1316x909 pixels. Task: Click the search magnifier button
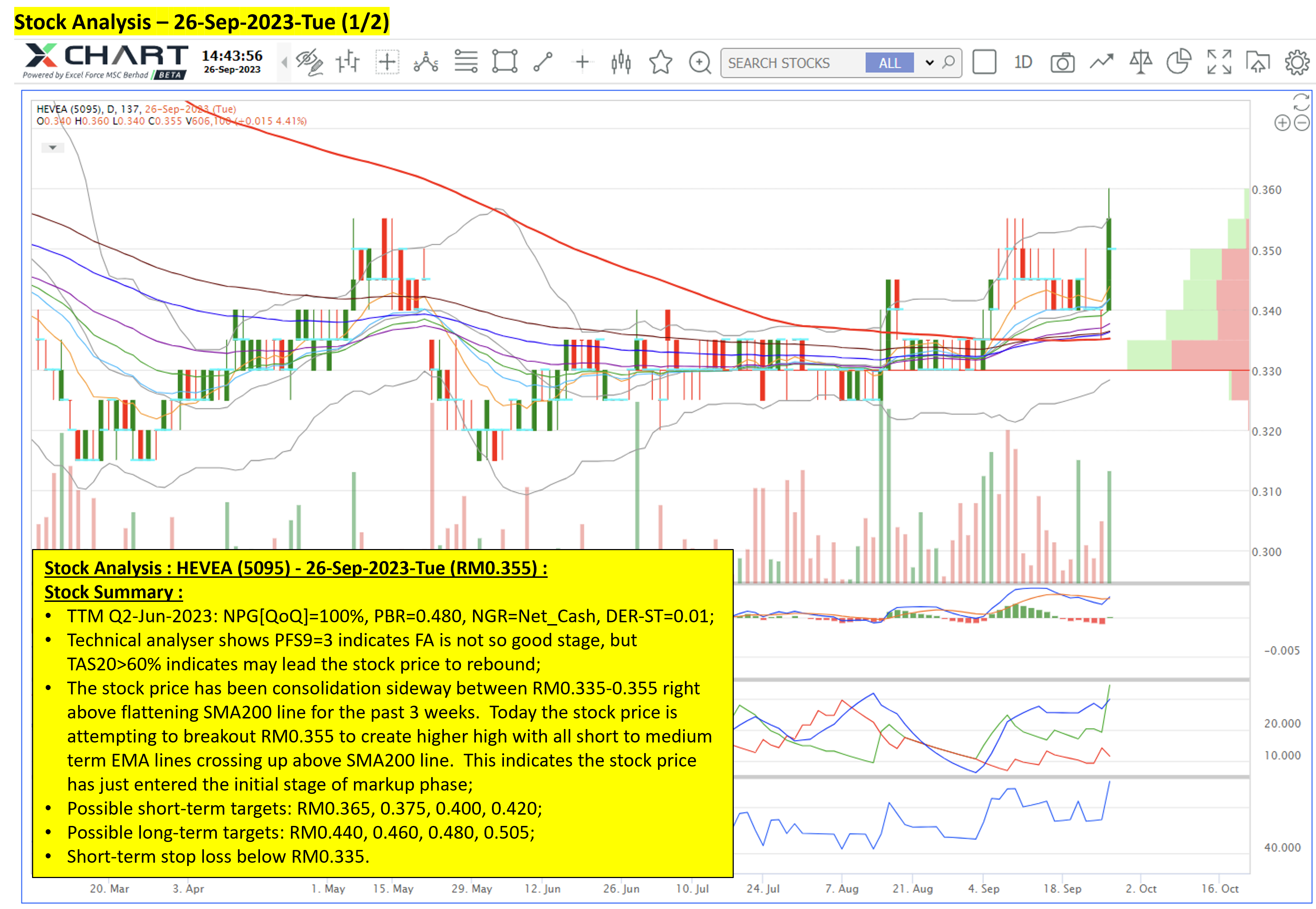948,62
